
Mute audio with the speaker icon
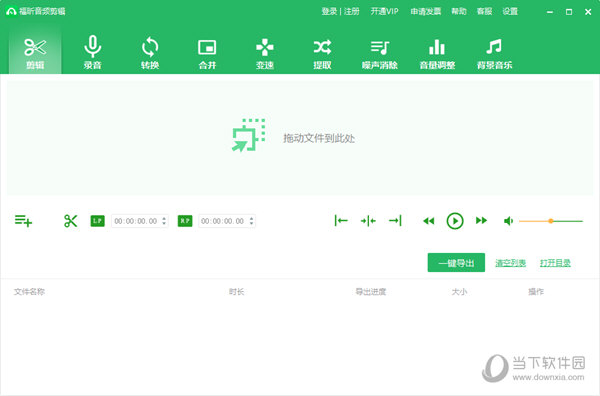tap(508, 221)
